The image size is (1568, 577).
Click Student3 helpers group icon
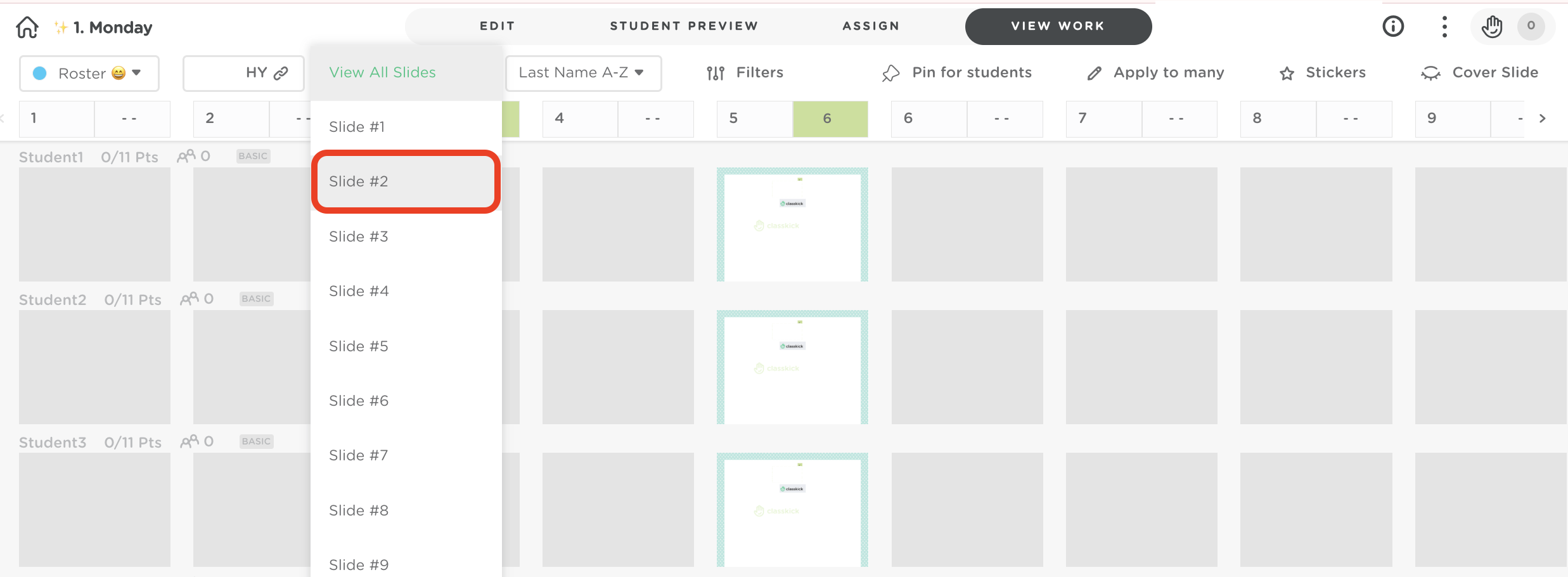(x=190, y=441)
